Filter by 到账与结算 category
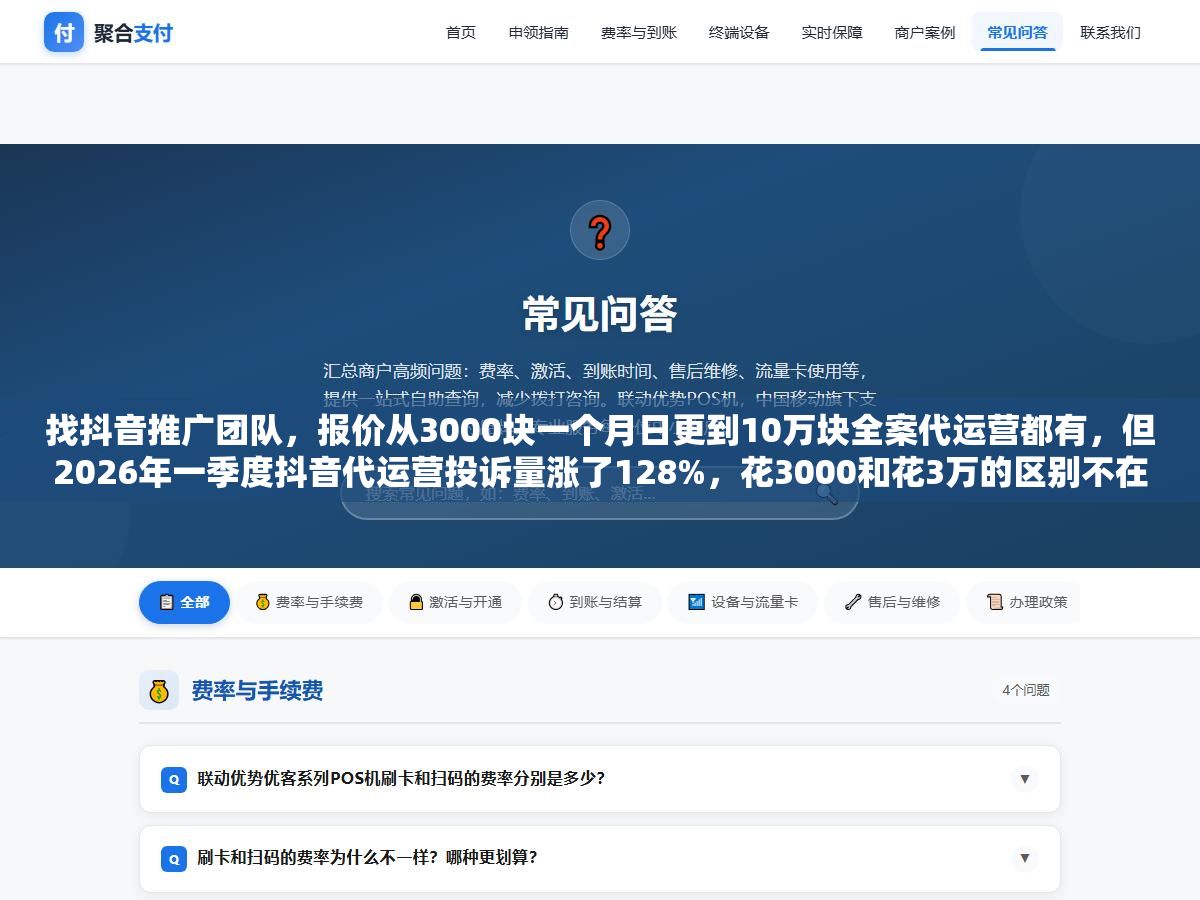This screenshot has width=1200, height=900. (x=595, y=602)
